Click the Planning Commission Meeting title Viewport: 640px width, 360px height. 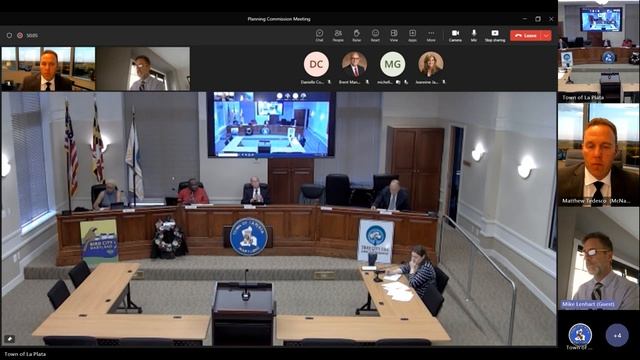[x=279, y=19]
